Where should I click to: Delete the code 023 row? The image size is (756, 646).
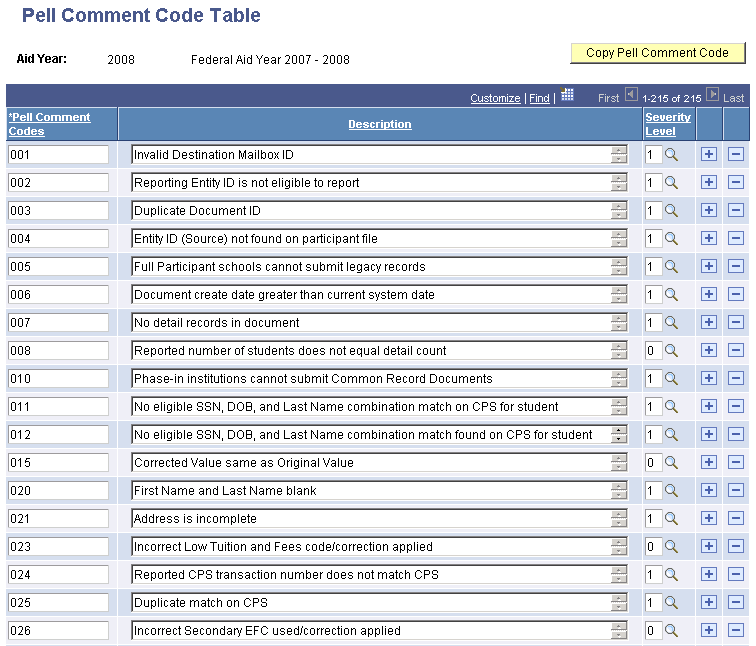point(736,546)
